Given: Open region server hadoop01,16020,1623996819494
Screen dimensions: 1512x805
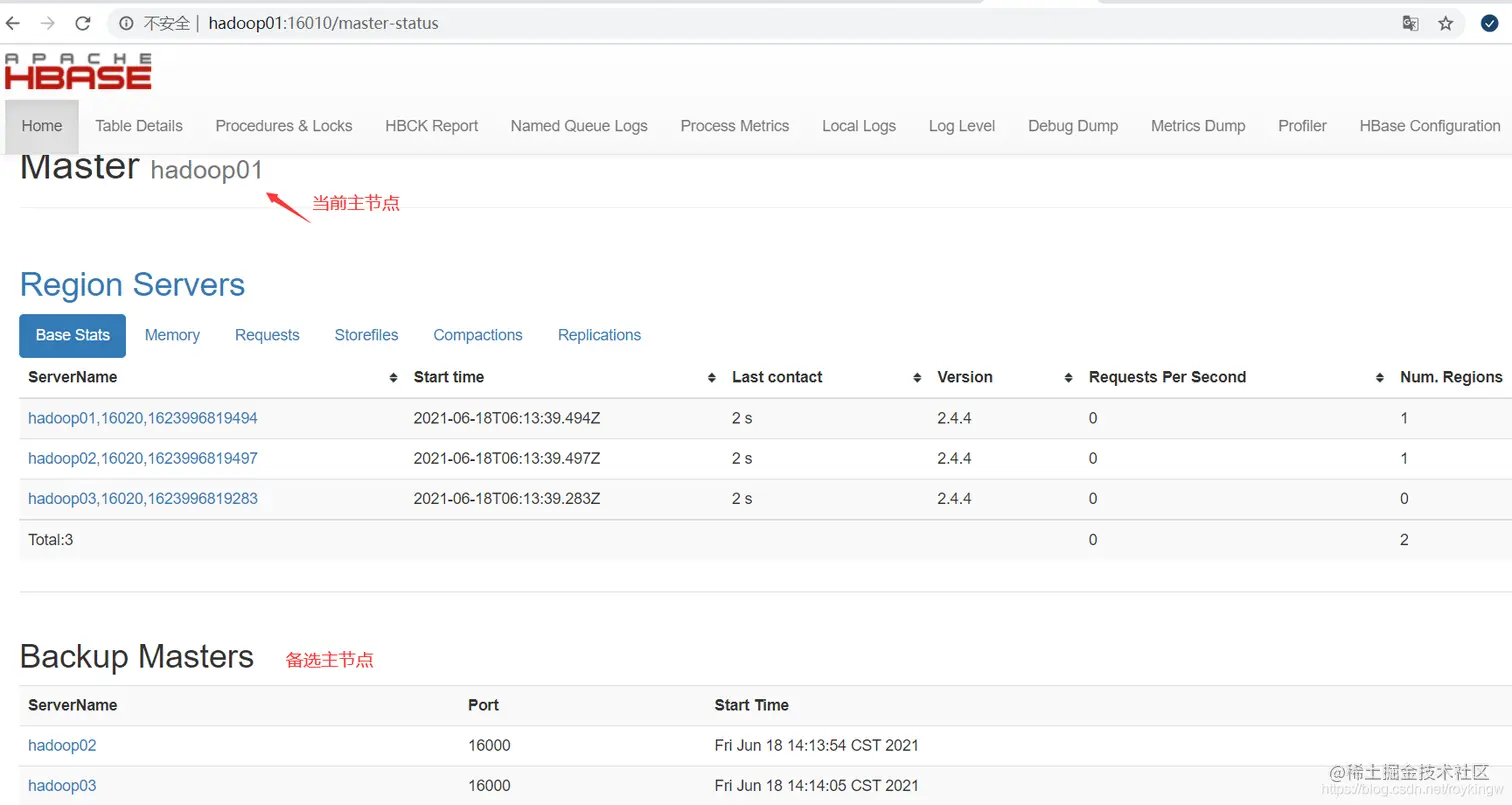Looking at the screenshot, I should [x=143, y=418].
